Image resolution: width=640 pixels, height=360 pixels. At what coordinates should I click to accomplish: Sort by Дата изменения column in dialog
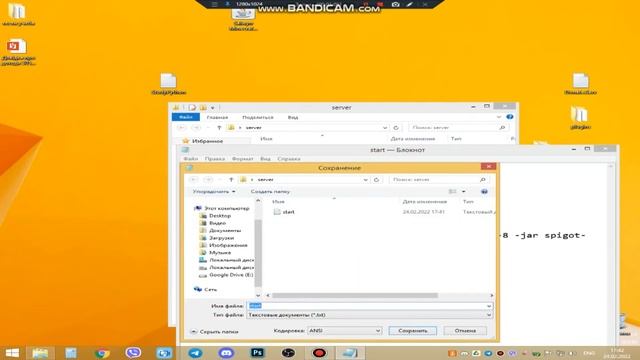pyautogui.click(x=424, y=202)
